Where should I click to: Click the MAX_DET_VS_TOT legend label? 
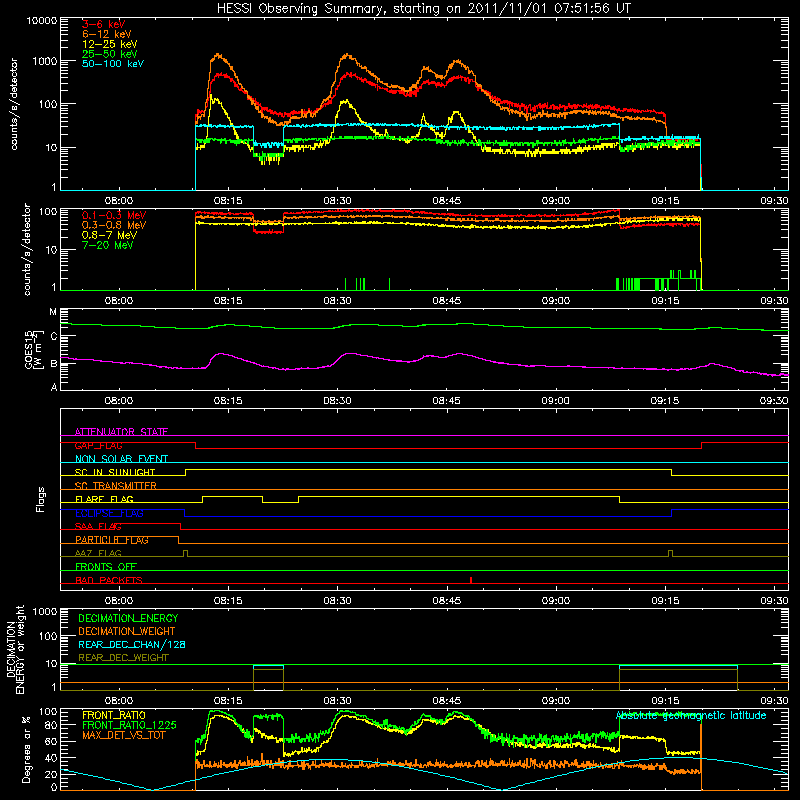124,735
